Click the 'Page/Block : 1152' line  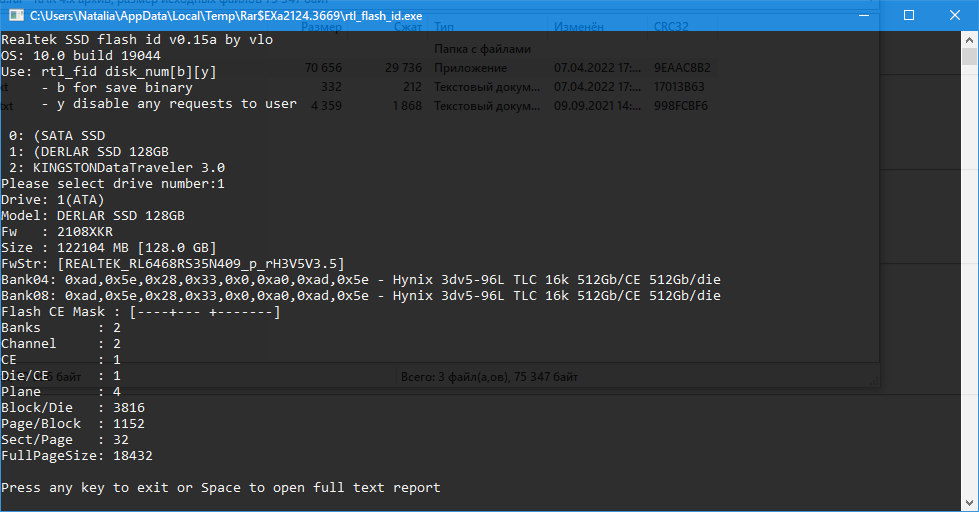point(73,423)
